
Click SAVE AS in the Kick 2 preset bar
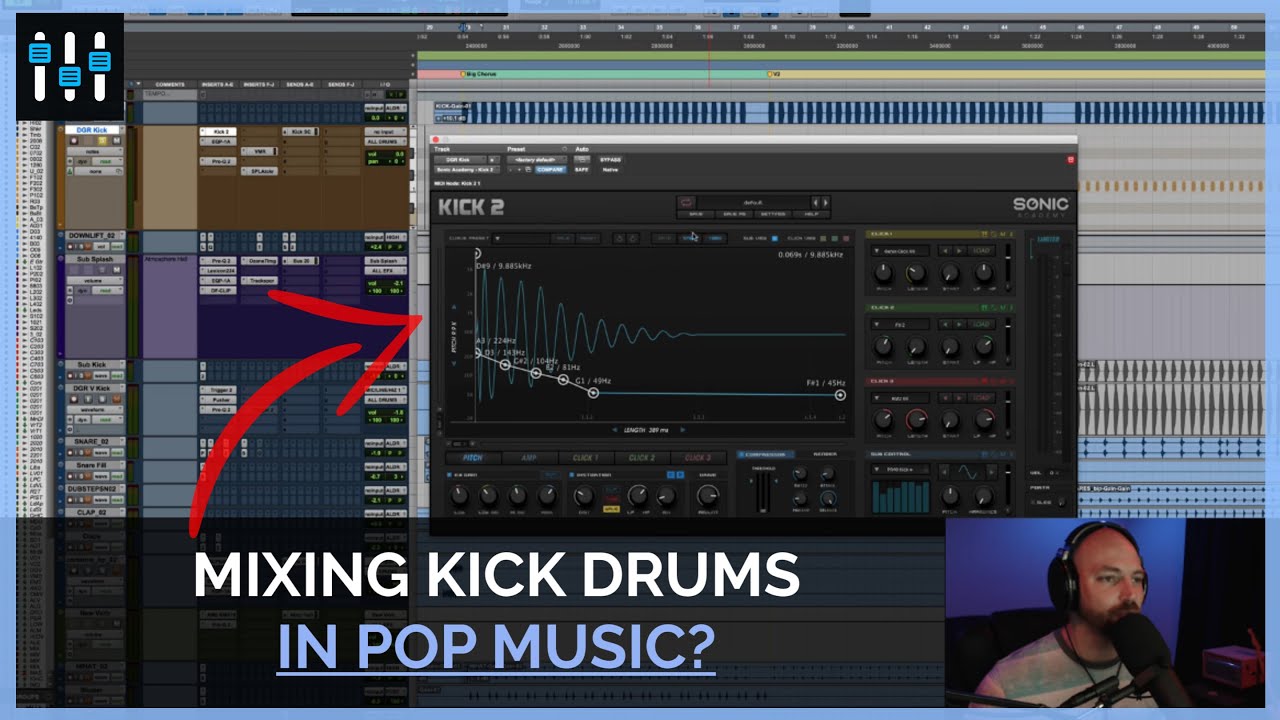point(732,214)
